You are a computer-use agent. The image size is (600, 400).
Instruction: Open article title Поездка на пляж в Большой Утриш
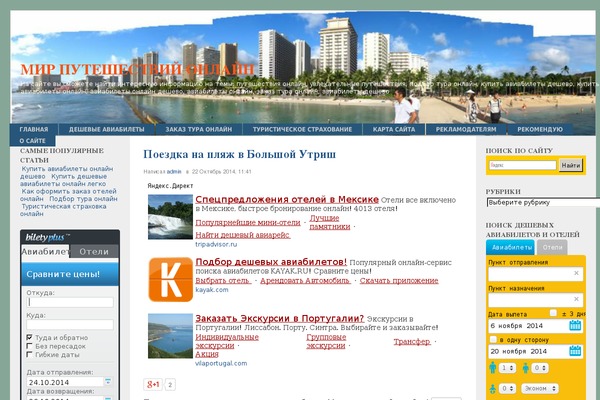tap(240, 154)
